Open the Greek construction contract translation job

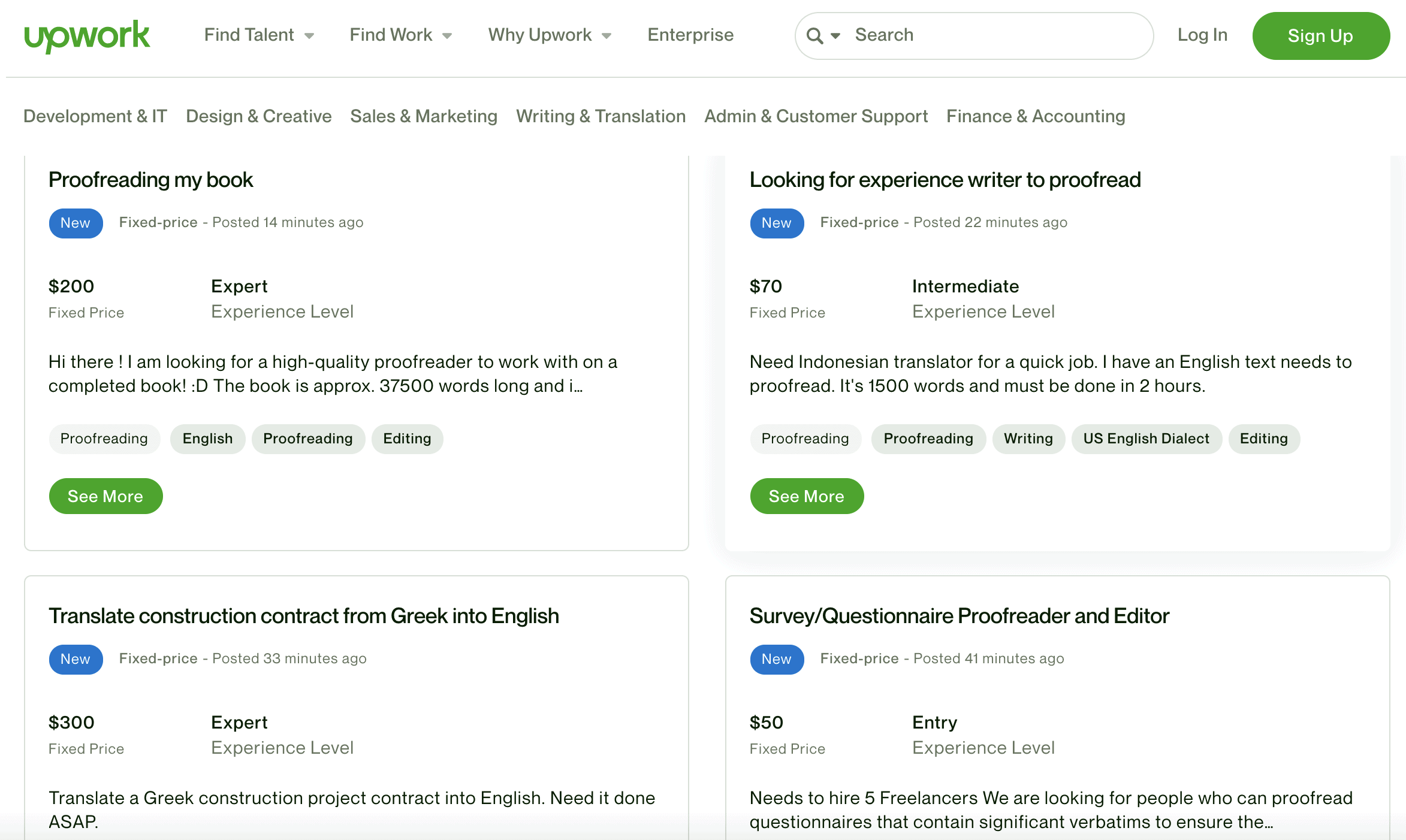304,616
